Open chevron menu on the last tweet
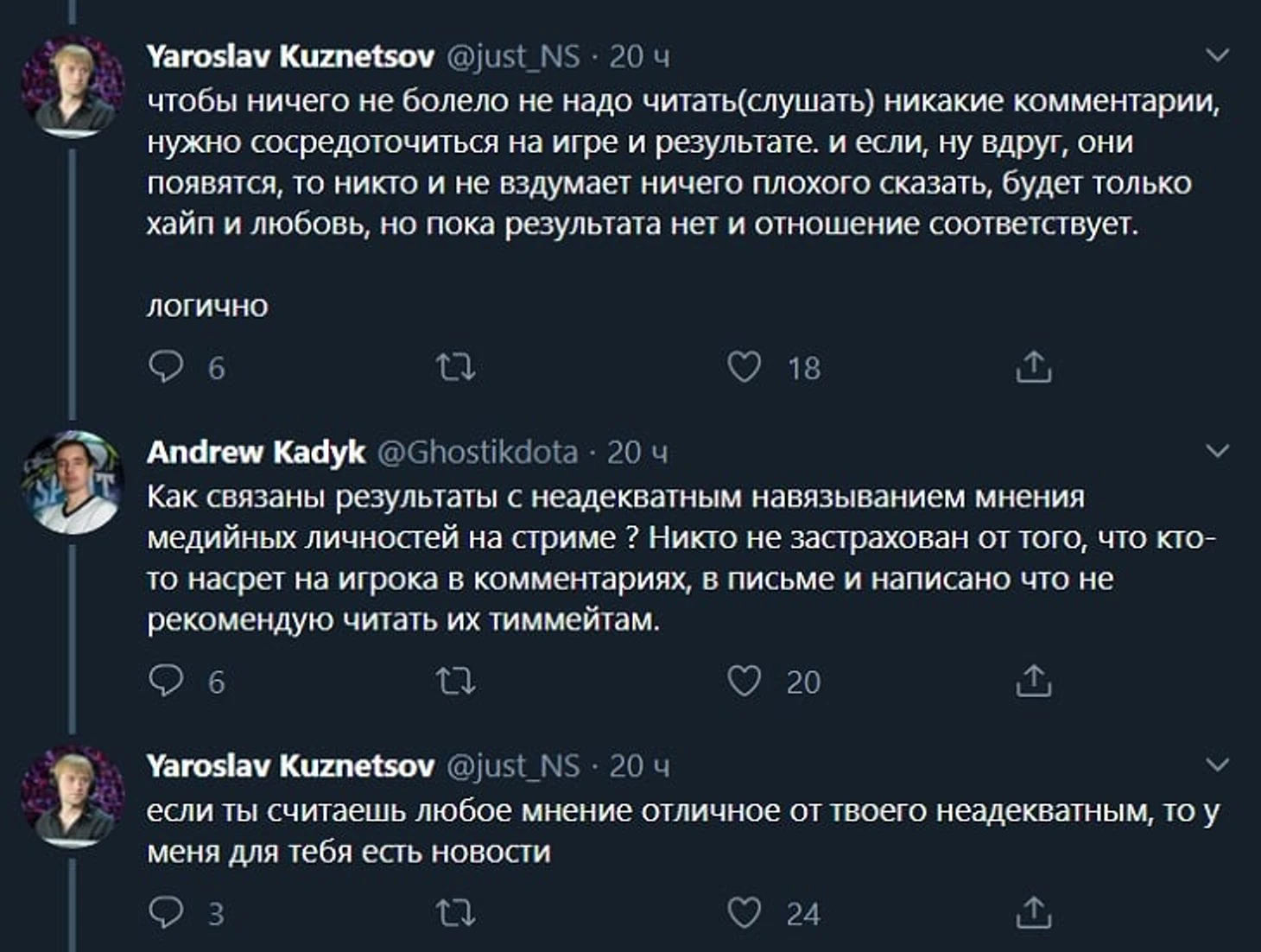 pyautogui.click(x=1216, y=765)
